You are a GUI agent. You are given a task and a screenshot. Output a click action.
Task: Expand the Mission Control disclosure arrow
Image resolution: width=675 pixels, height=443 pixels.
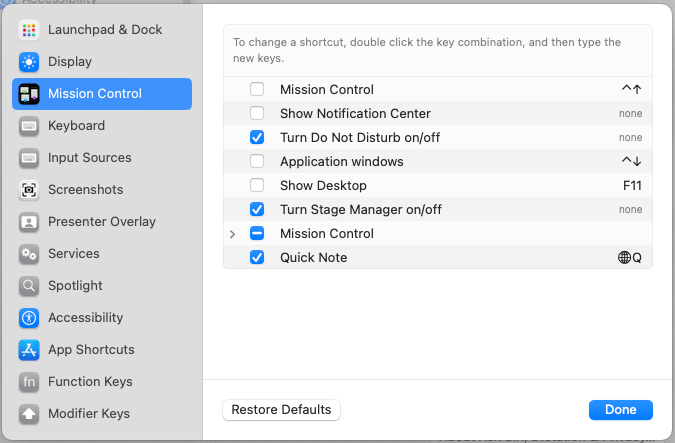pyautogui.click(x=233, y=234)
